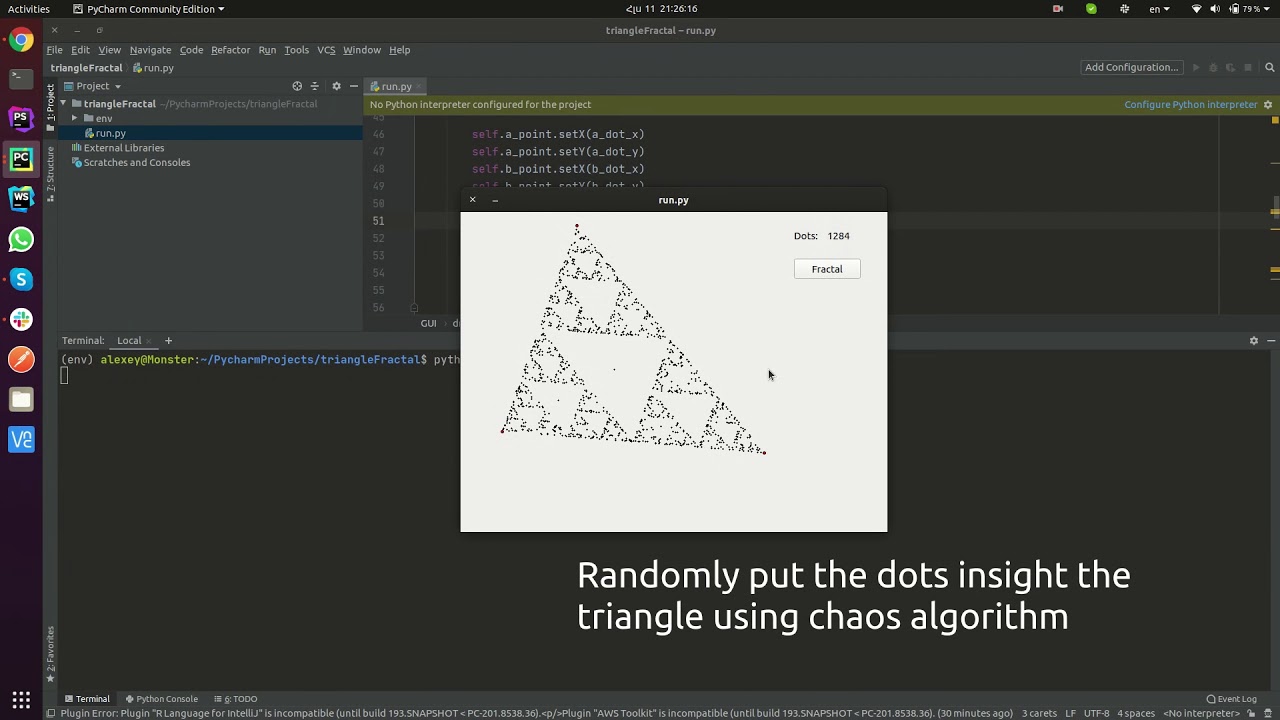The height and width of the screenshot is (720, 1280).
Task: Click the disabled Stop square icon
Action: [x=1248, y=68]
